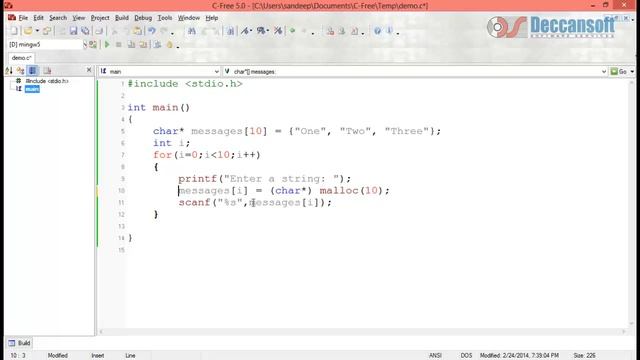Select #include <stdio.h> in symbol tree
The image size is (640, 360).
coord(47,81)
